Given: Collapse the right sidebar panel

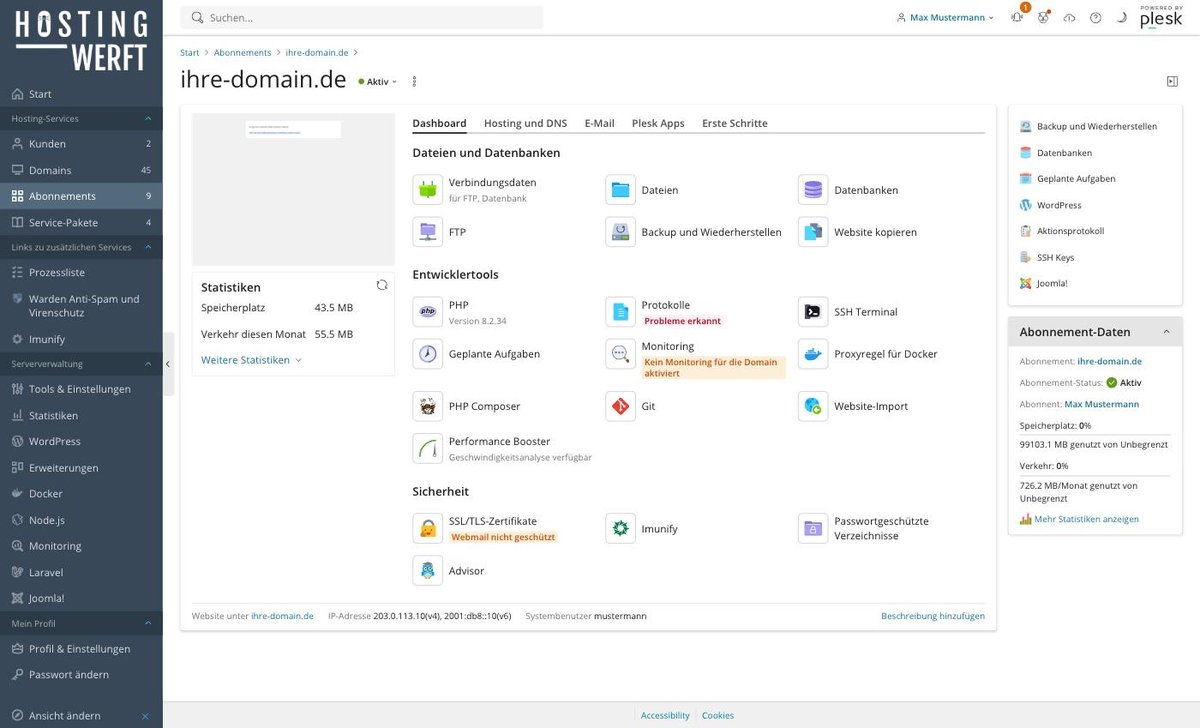Looking at the screenshot, I should pyautogui.click(x=1172, y=81).
